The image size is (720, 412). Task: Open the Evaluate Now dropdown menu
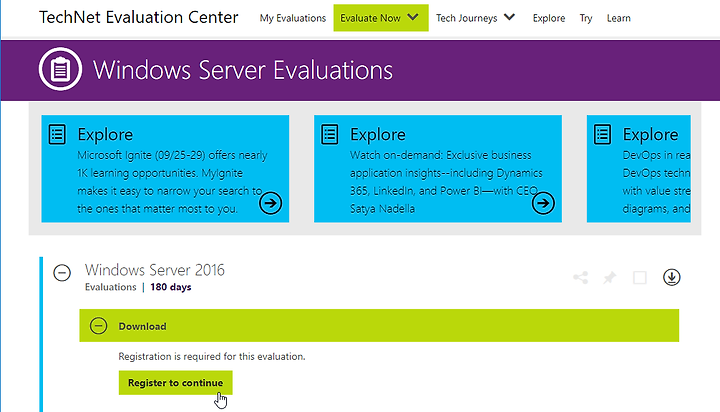(381, 18)
